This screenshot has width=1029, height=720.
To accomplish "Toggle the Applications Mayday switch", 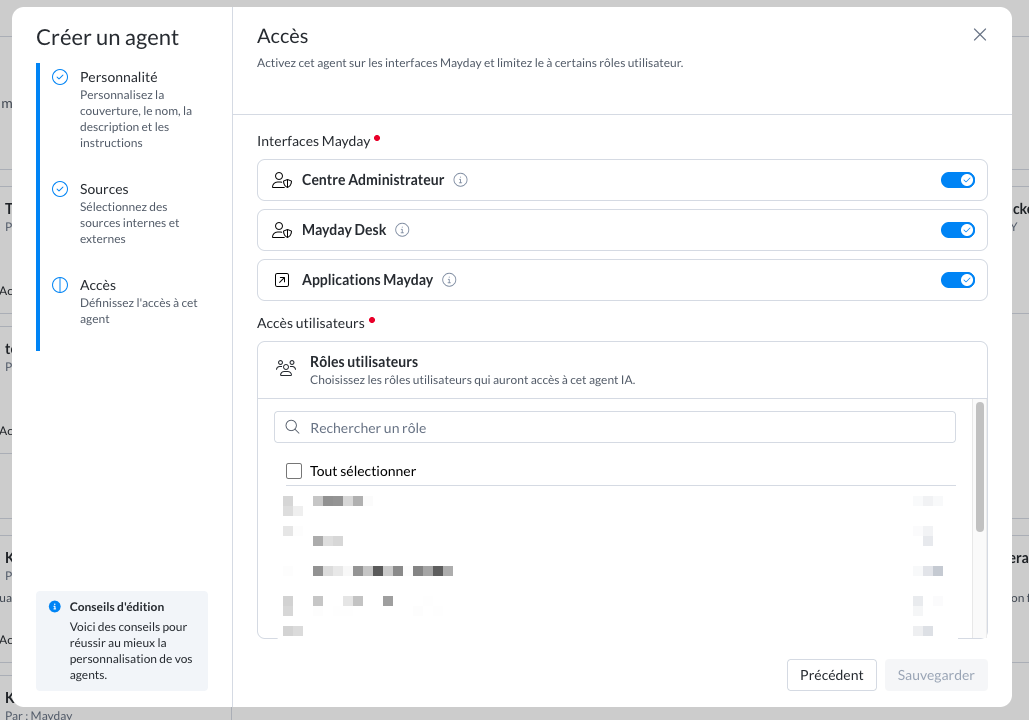I will (957, 280).
